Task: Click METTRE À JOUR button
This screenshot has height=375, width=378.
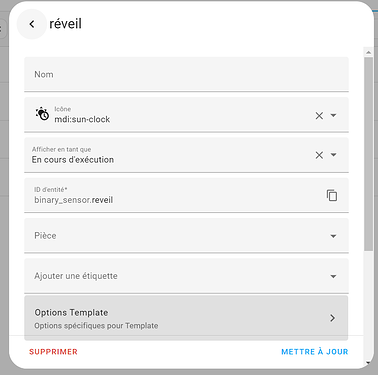Action: [x=315, y=352]
